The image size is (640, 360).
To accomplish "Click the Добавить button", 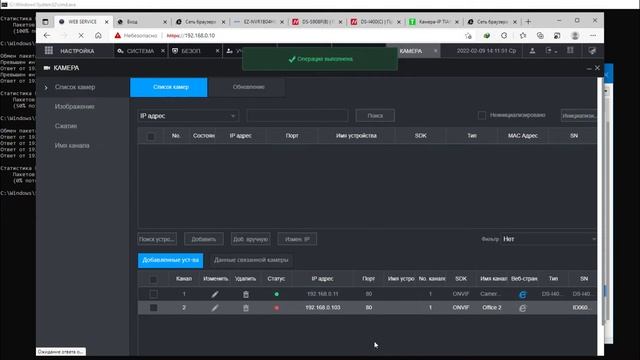I will coord(204,239).
